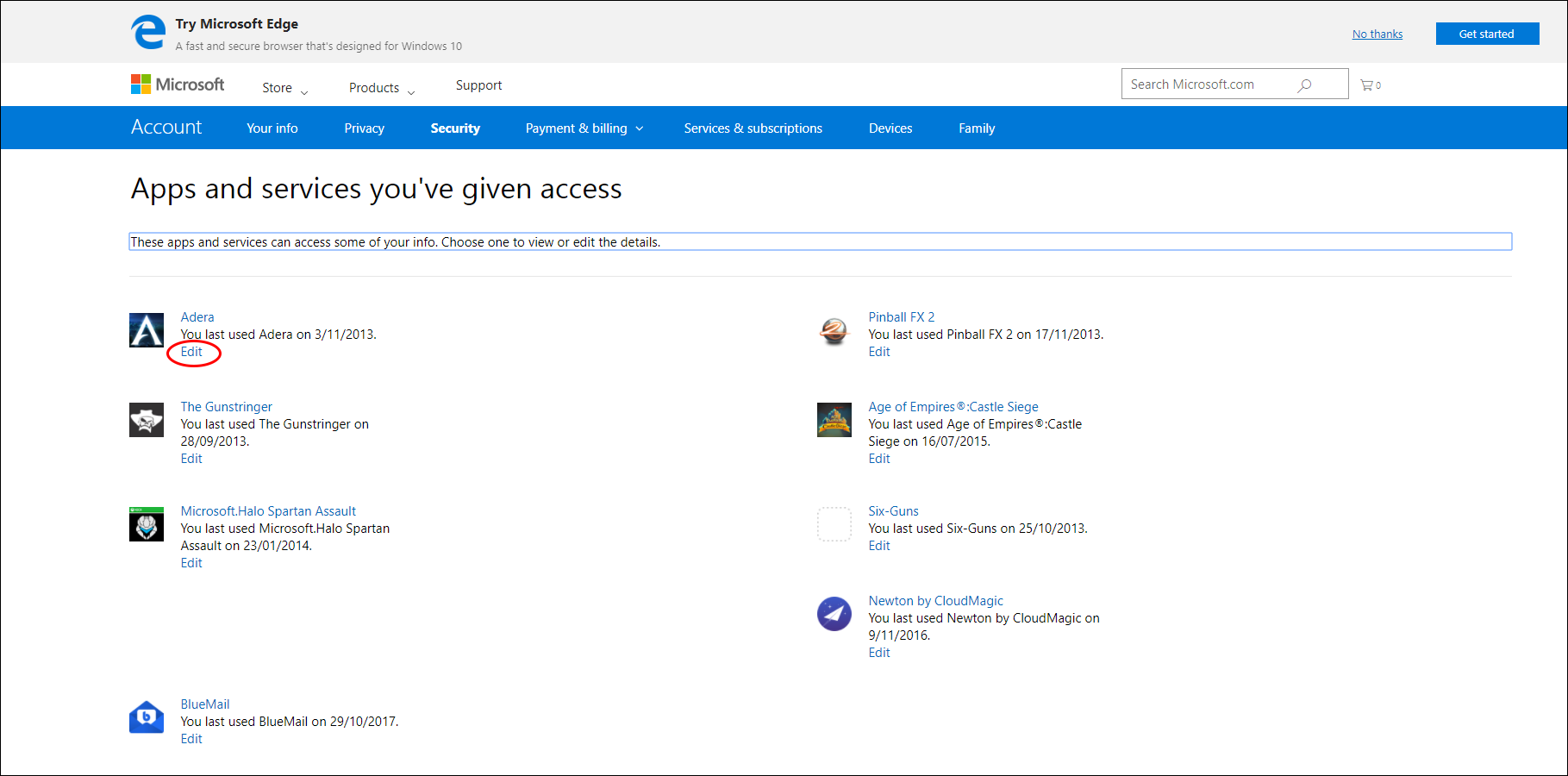Open Services & subscriptions tab
The width and height of the screenshot is (1568, 776).
click(753, 128)
